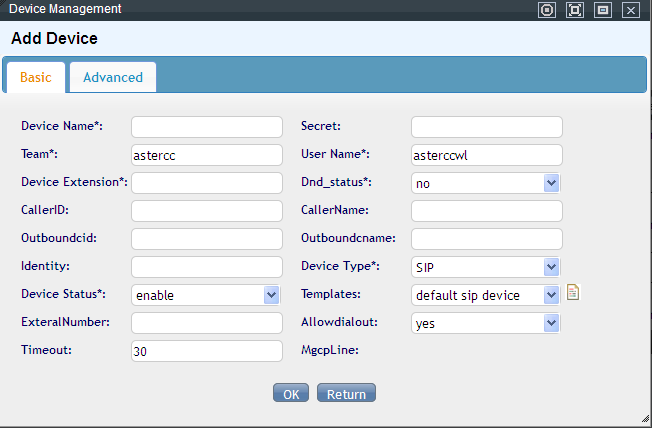Click into the Secret input field
Image resolution: width=652 pixels, height=428 pixels.
487,127
